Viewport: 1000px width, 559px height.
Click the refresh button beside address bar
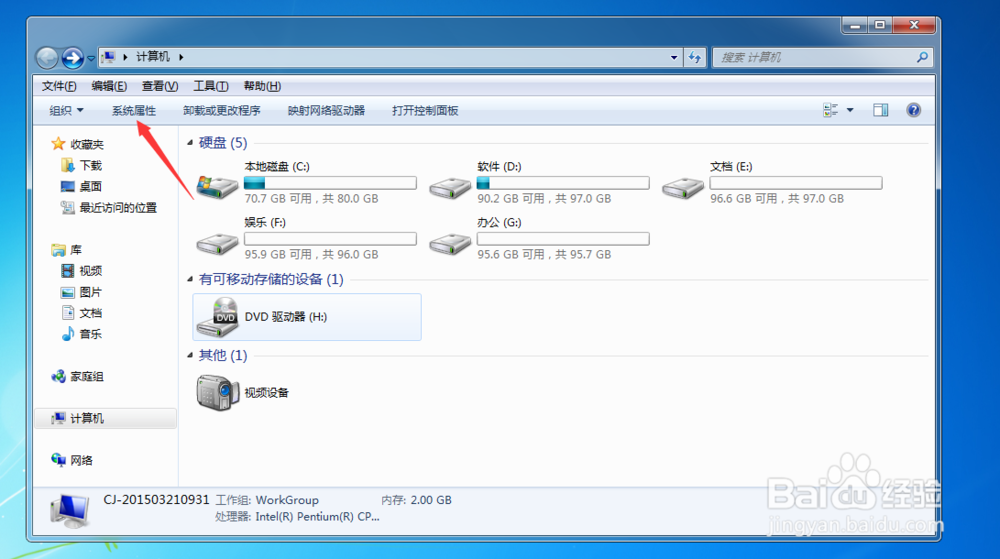coord(695,57)
